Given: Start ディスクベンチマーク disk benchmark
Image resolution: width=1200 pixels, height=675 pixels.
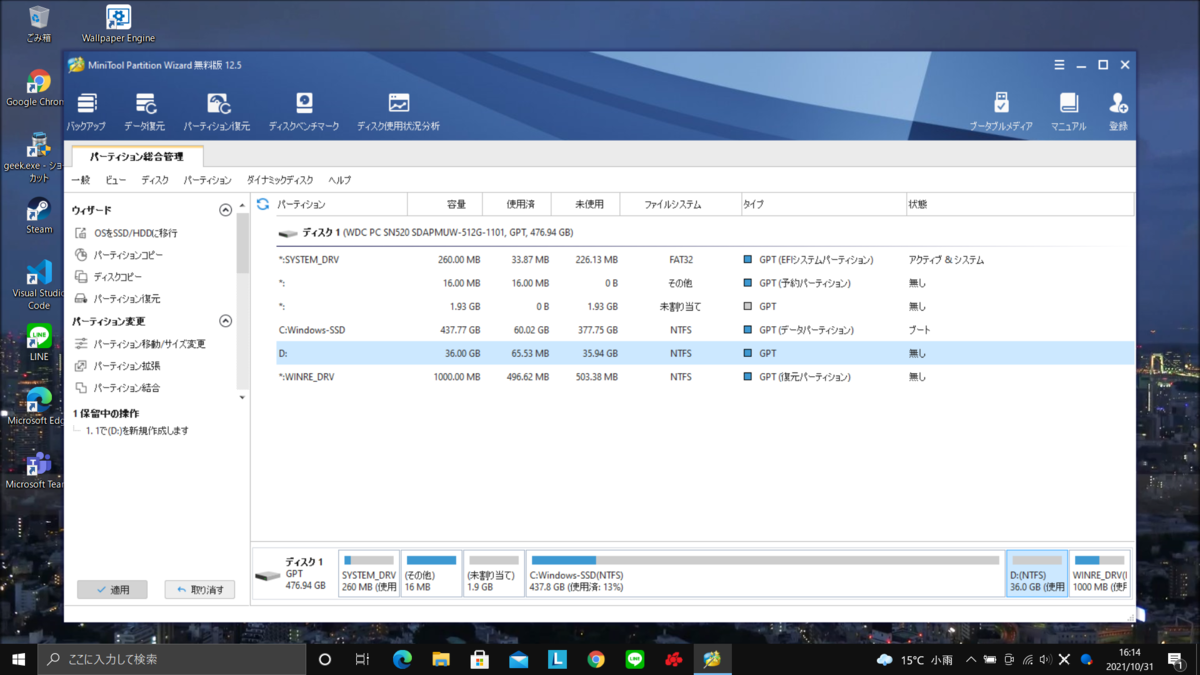Looking at the screenshot, I should point(304,112).
